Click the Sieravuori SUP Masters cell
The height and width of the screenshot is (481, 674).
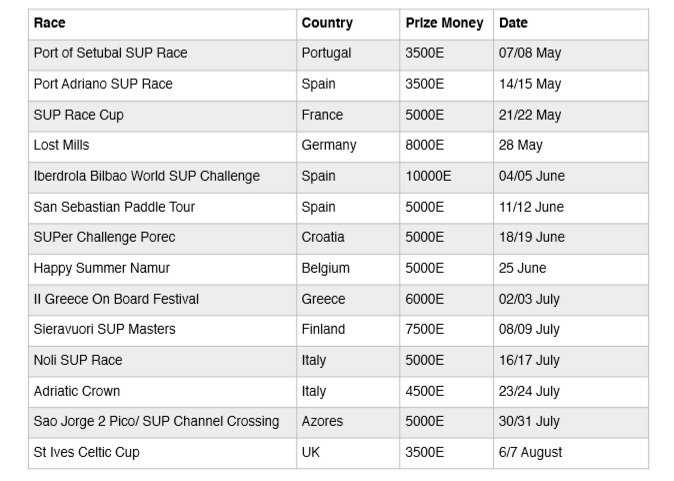(x=104, y=329)
